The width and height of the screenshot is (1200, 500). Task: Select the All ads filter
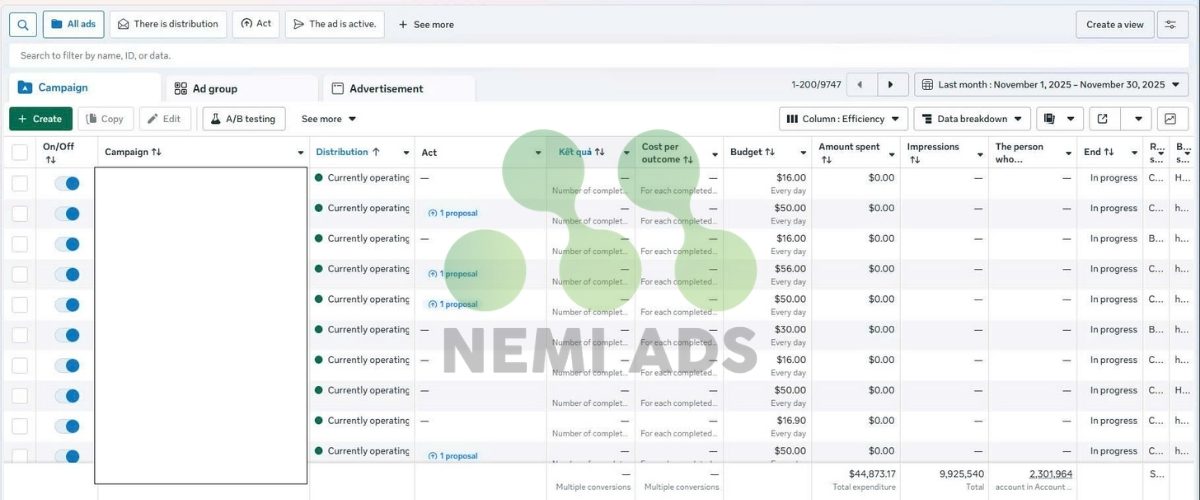click(x=75, y=24)
